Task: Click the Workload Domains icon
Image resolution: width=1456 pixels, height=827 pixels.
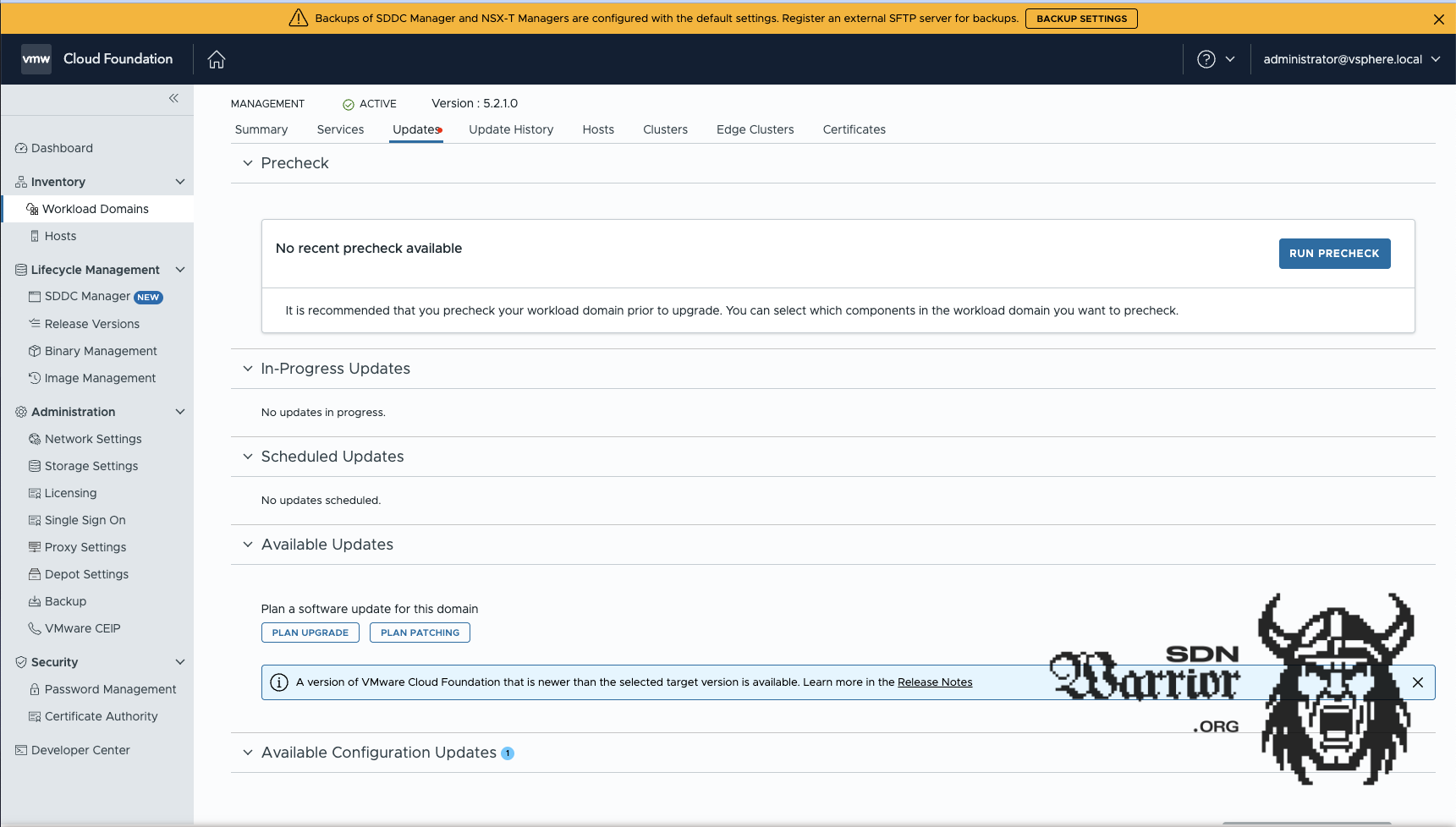Action: point(32,209)
